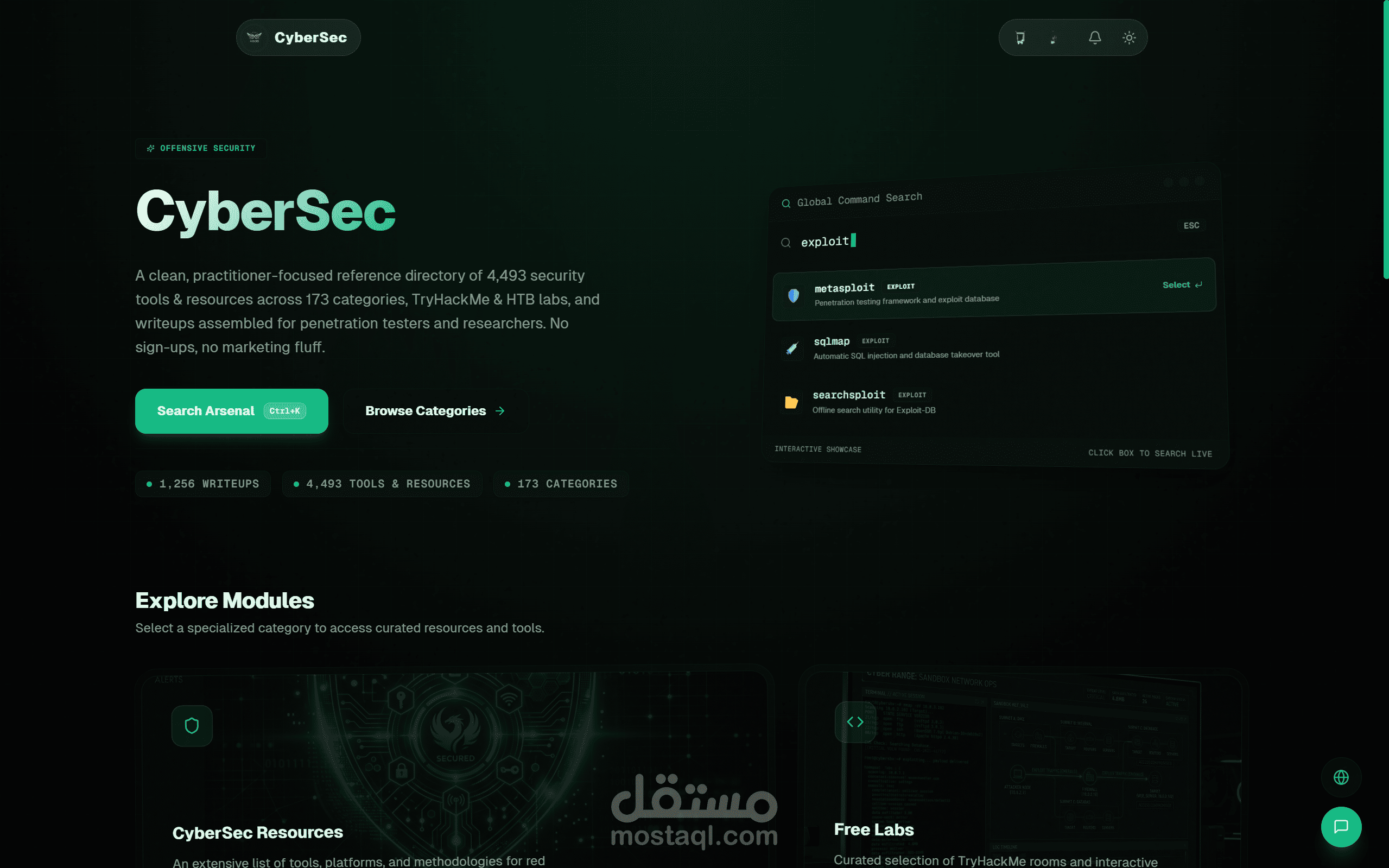This screenshot has height=868, width=1389.
Task: Click the 'INTERACTIVE SHOWCASE' label
Action: pyautogui.click(x=818, y=449)
